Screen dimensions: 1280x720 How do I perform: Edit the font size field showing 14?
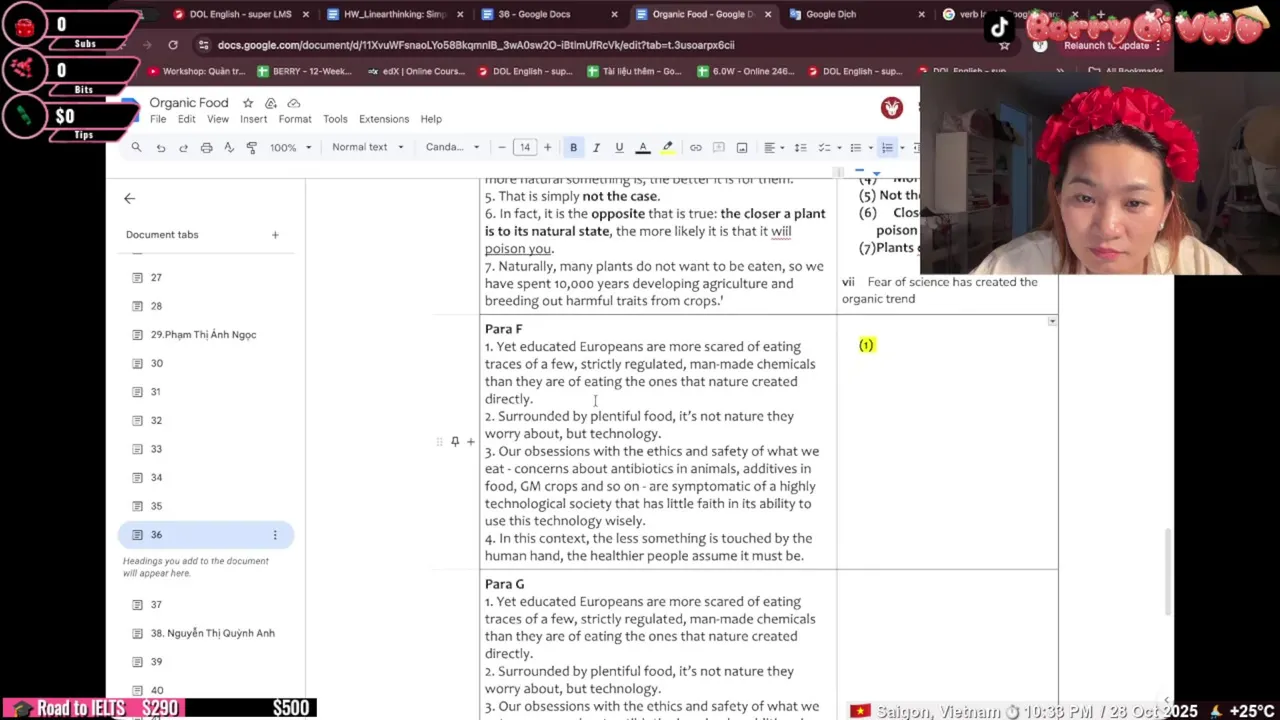(x=525, y=147)
